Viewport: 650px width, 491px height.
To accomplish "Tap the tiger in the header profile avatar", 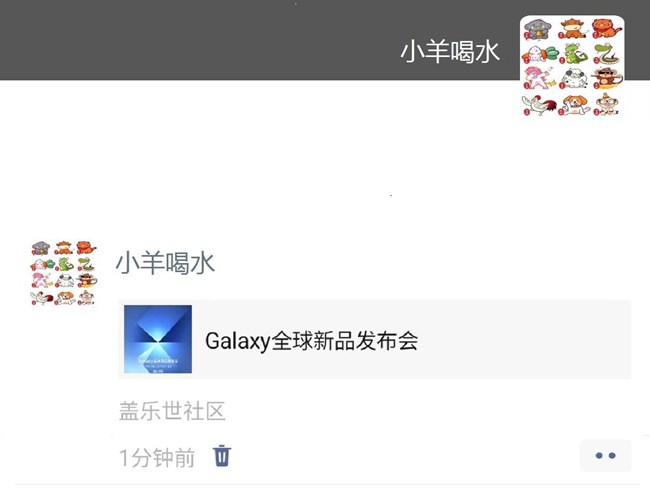I will tap(606, 29).
